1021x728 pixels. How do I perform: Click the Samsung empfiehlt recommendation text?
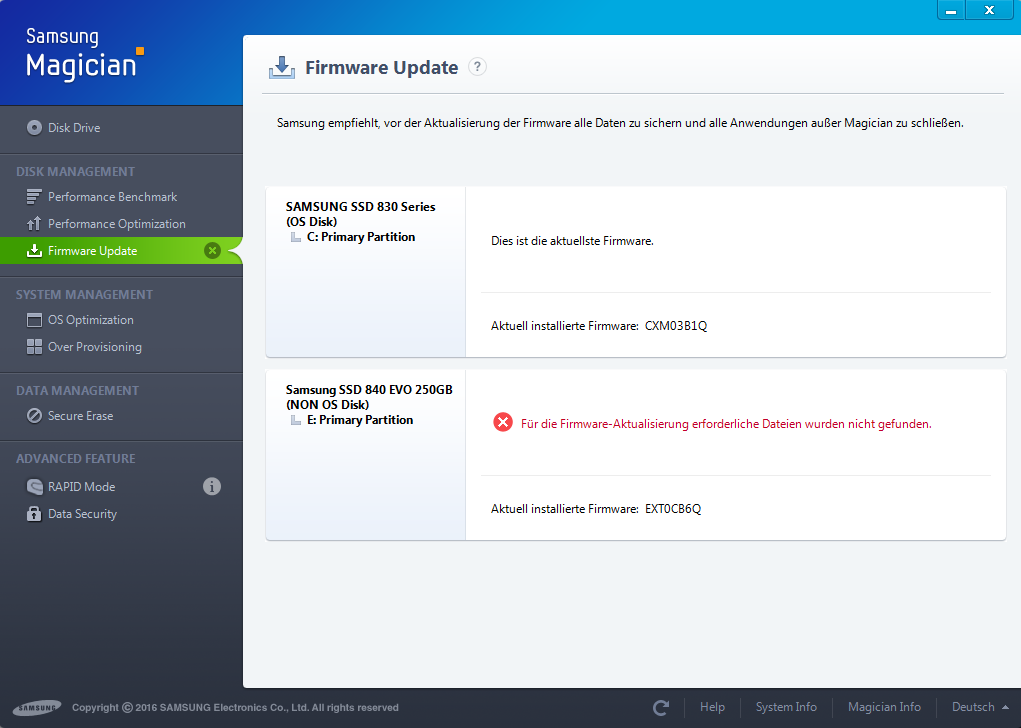coord(620,123)
